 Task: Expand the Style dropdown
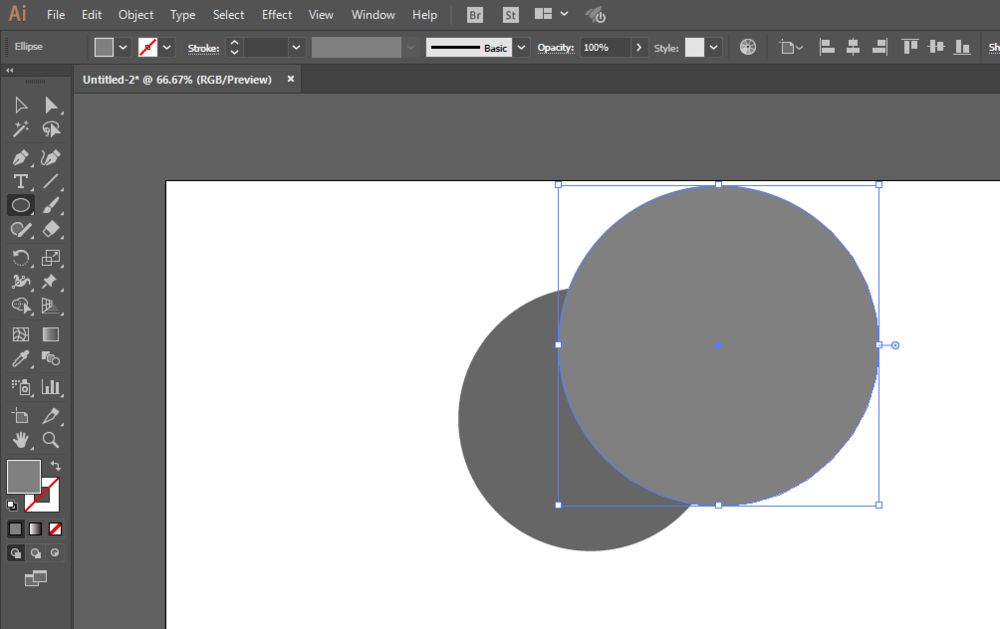714,47
